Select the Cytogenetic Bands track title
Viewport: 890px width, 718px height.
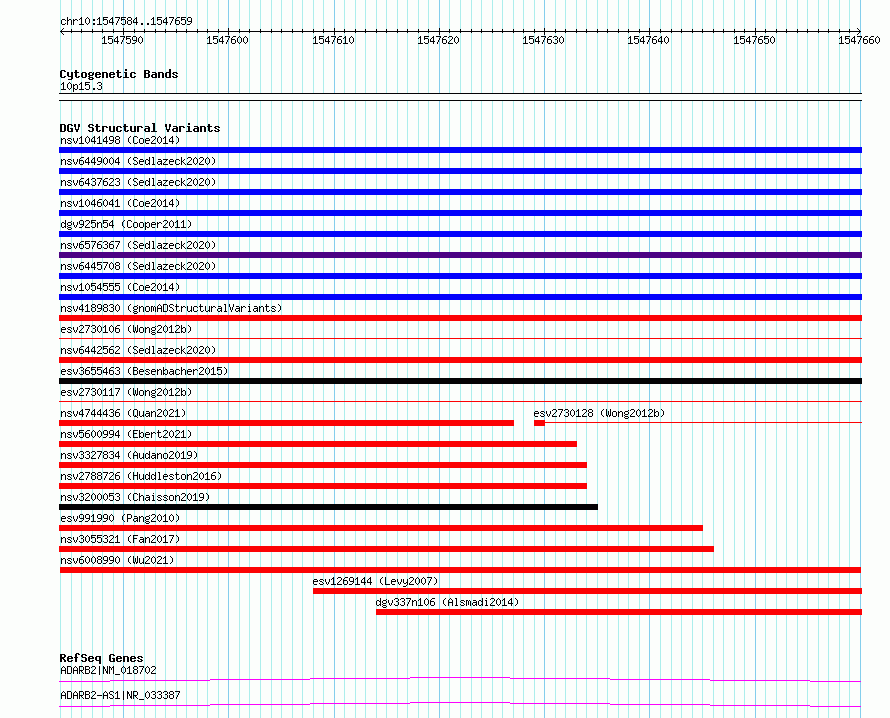119,74
